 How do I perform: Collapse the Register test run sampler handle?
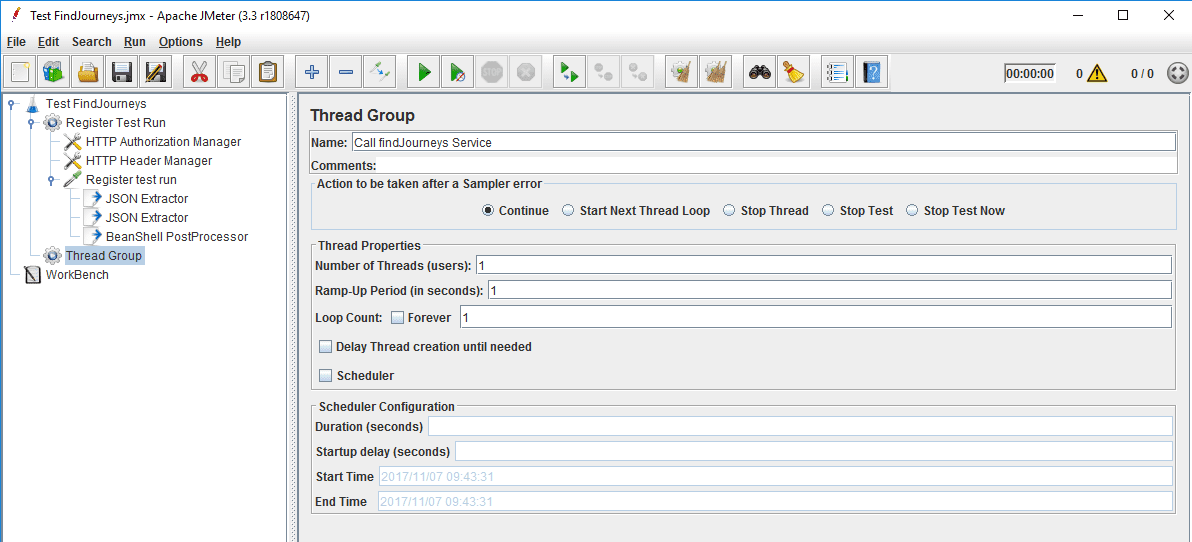[51, 180]
